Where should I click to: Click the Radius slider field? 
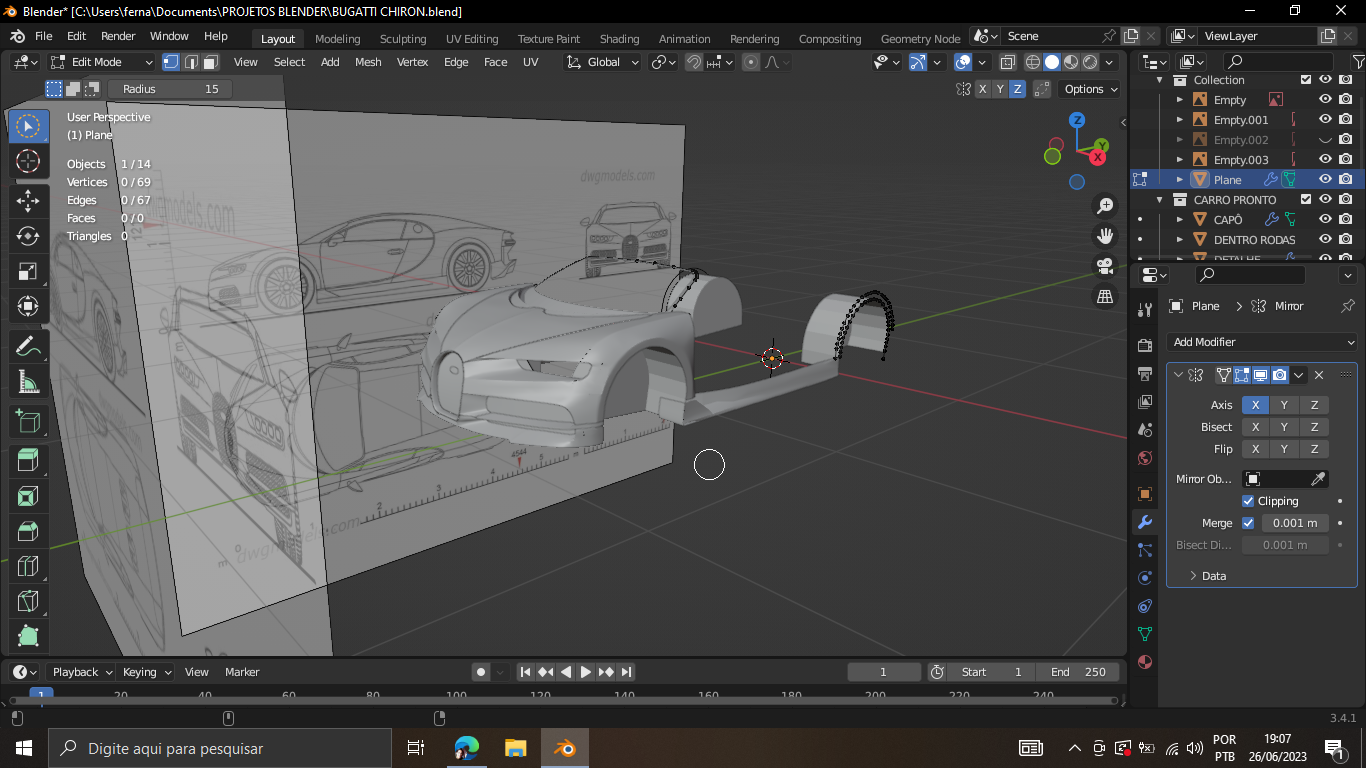coord(170,89)
